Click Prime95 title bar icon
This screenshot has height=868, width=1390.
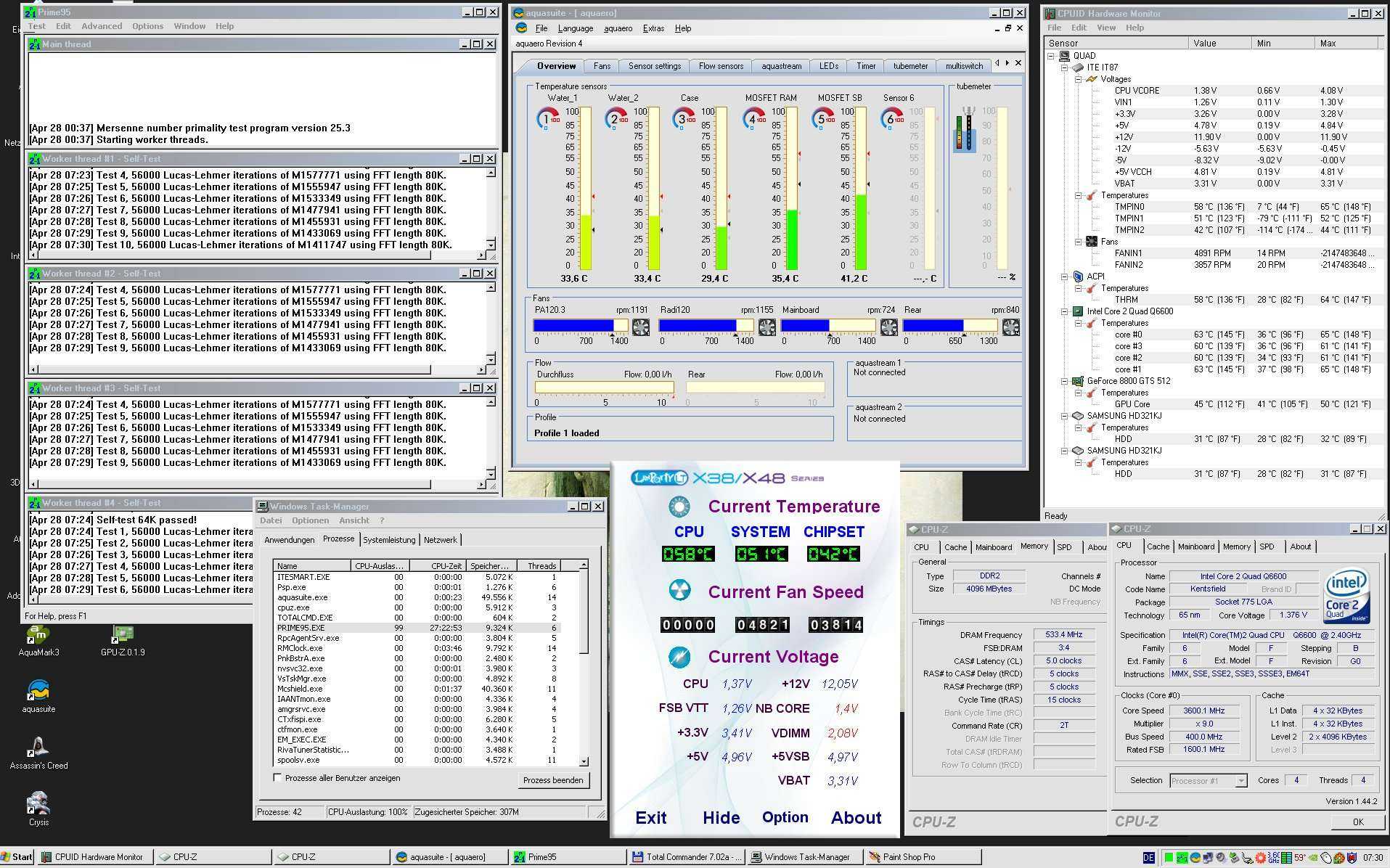(x=30, y=12)
